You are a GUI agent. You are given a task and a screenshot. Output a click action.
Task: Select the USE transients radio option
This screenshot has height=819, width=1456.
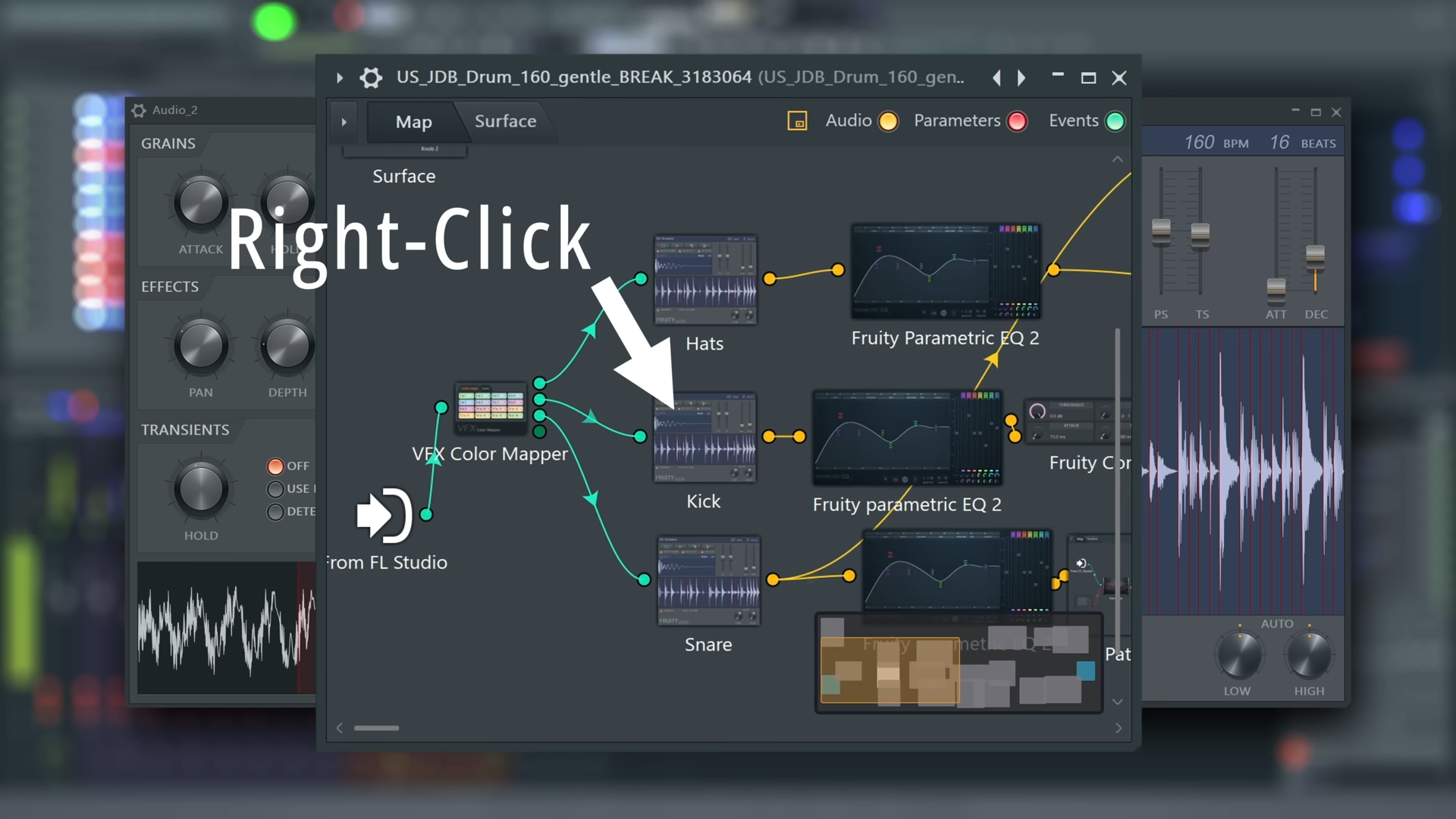click(x=275, y=489)
